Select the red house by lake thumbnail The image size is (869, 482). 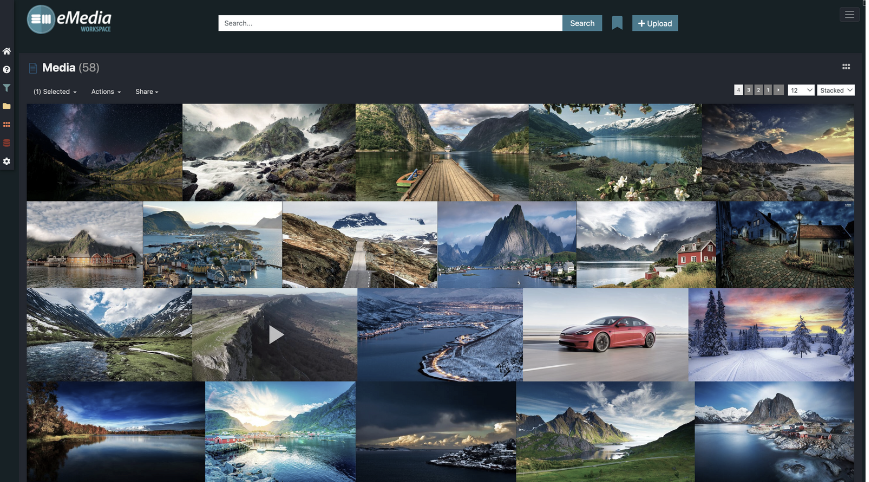(x=646, y=244)
